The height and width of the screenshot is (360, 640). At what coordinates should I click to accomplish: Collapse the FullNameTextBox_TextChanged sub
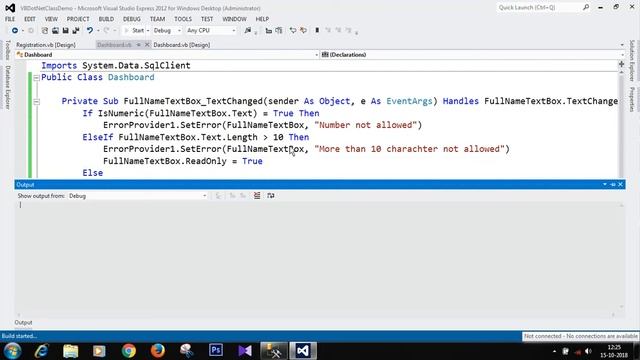point(36,102)
